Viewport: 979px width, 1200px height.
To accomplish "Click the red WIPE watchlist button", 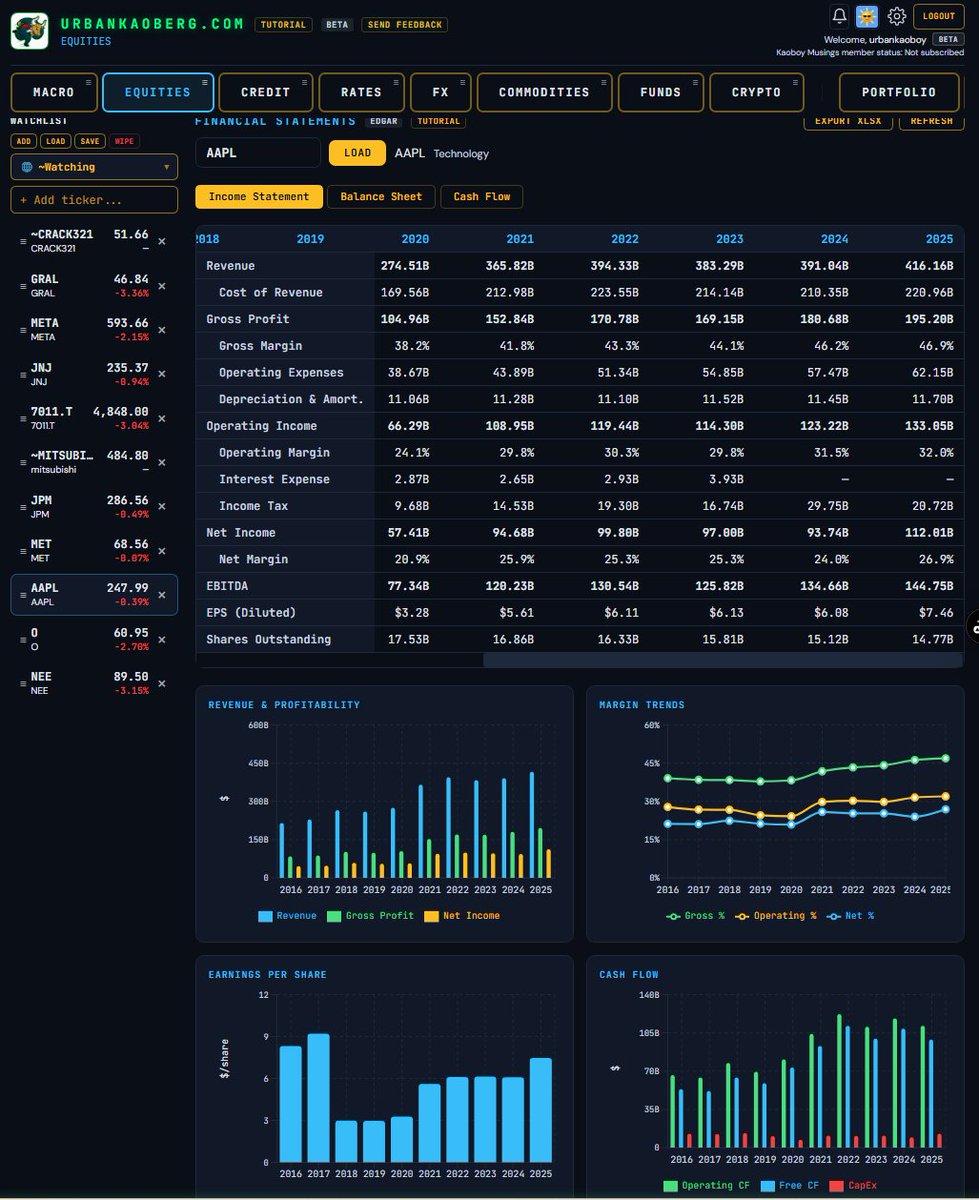I will click(124, 141).
